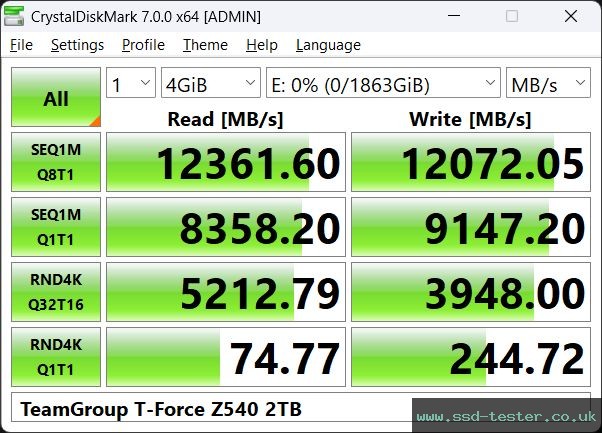602x433 pixels.
Task: Open the Profile menu
Action: pyautogui.click(x=143, y=45)
